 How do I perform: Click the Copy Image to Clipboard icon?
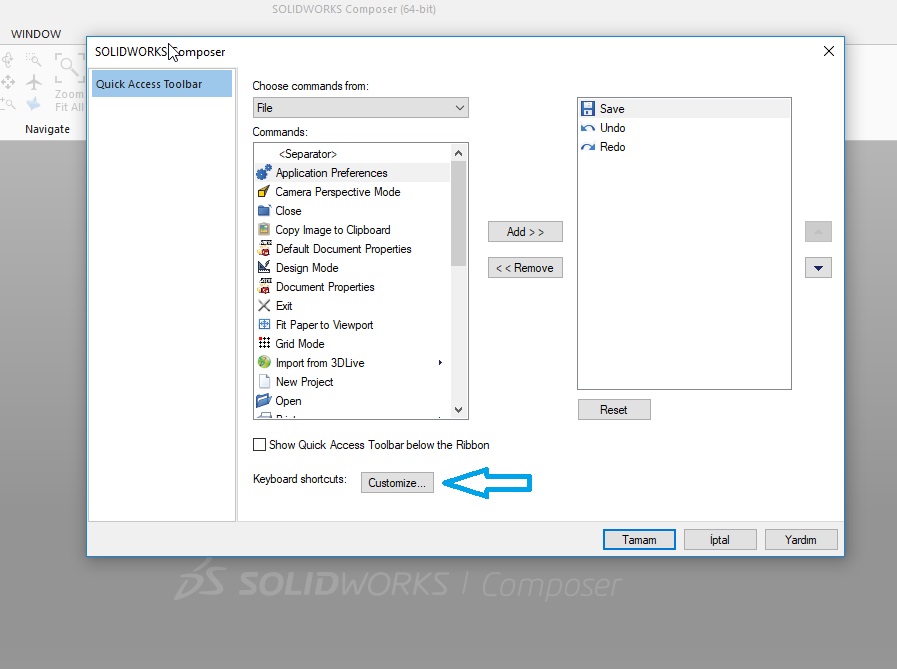[264, 230]
